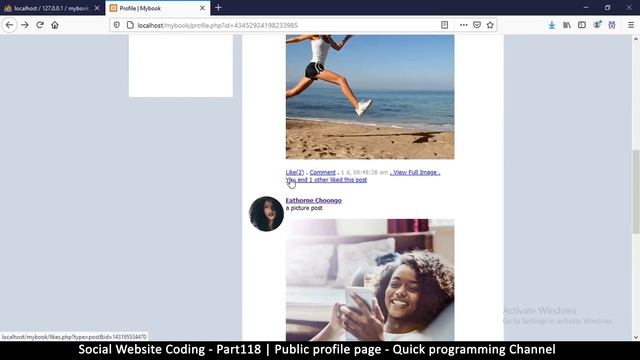Open the Eathorne Choongo profile name link

pos(313,200)
